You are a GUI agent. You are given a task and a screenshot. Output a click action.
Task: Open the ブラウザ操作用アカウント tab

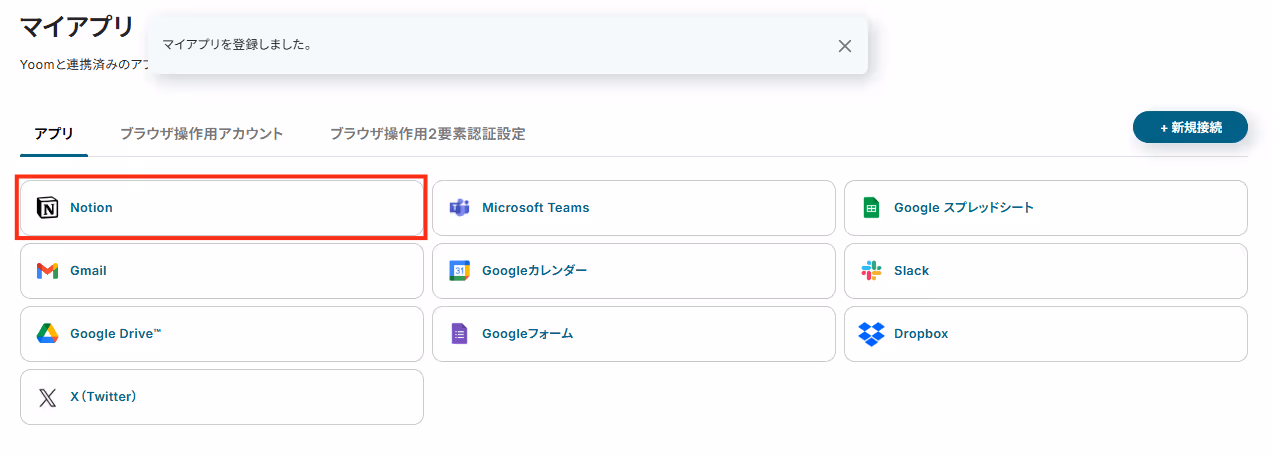(x=201, y=134)
